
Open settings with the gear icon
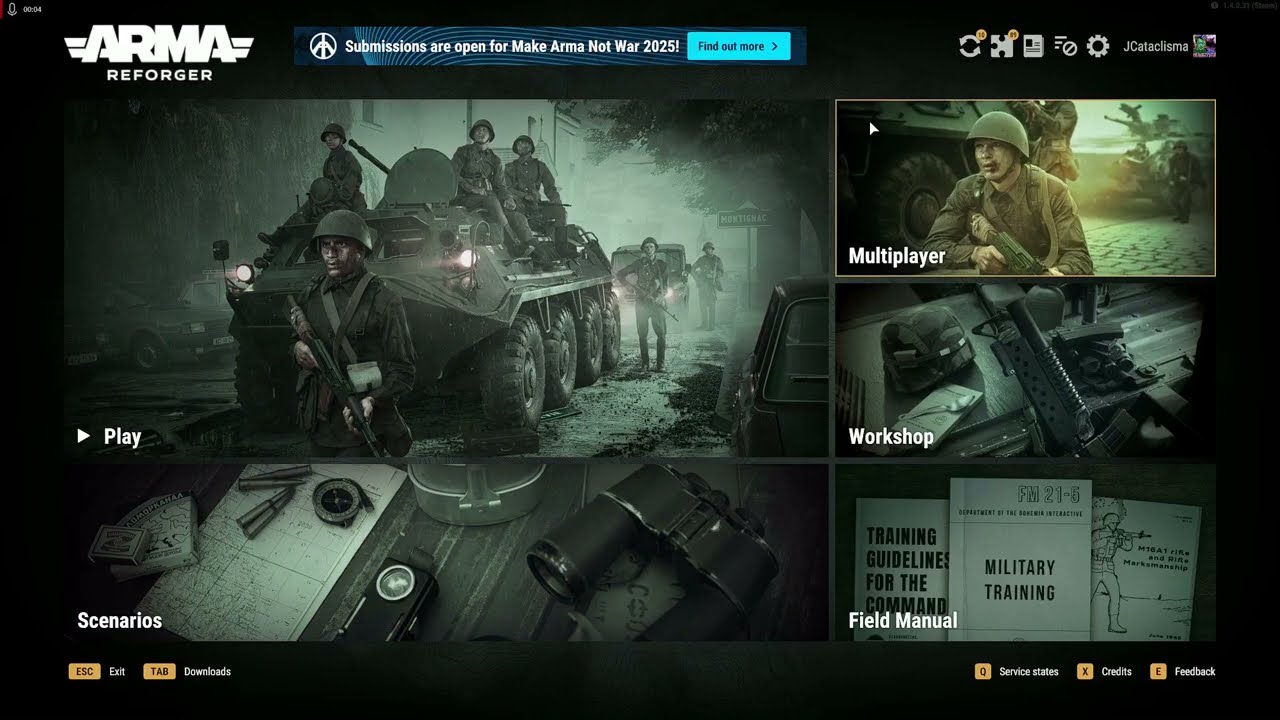click(x=1098, y=46)
